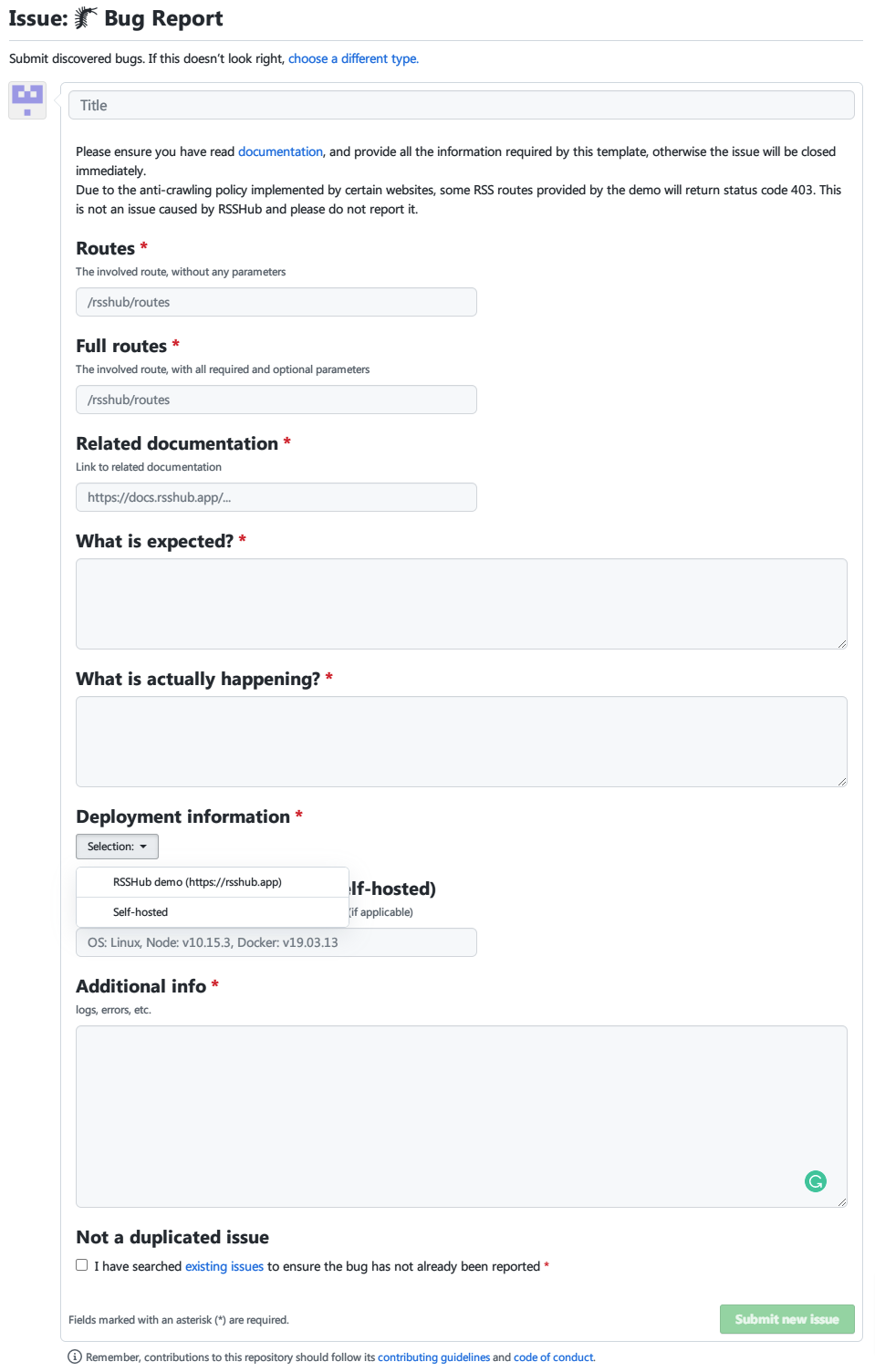This screenshot has width=875, height=1372.
Task: Click the Submit new issue button
Action: [x=786, y=1319]
